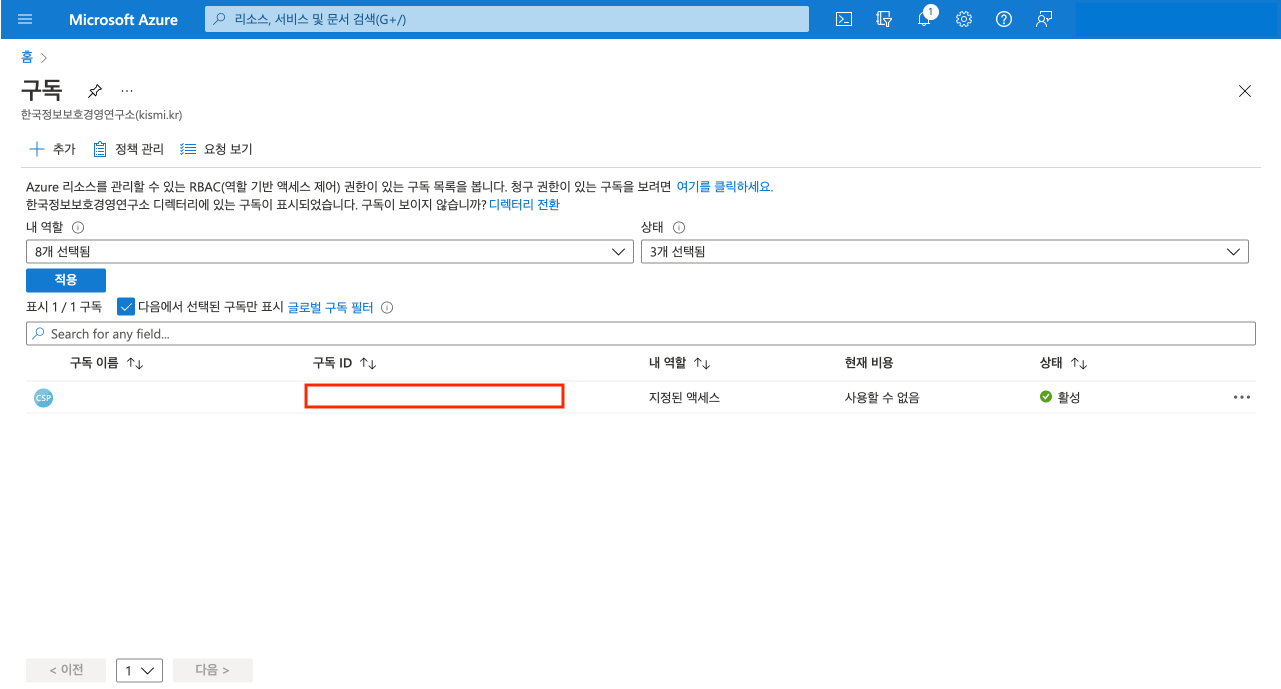
Task: Open the row's more options ellipsis
Action: pyautogui.click(x=1242, y=397)
